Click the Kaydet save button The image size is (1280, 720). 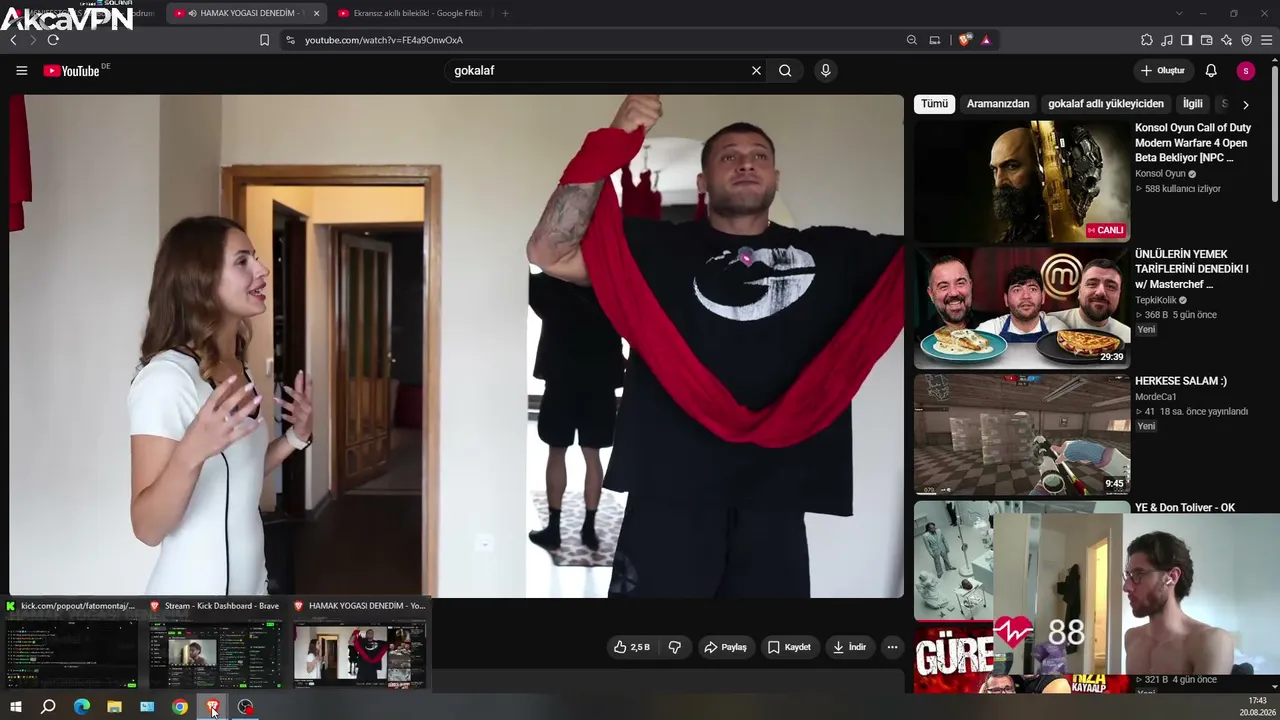(789, 647)
